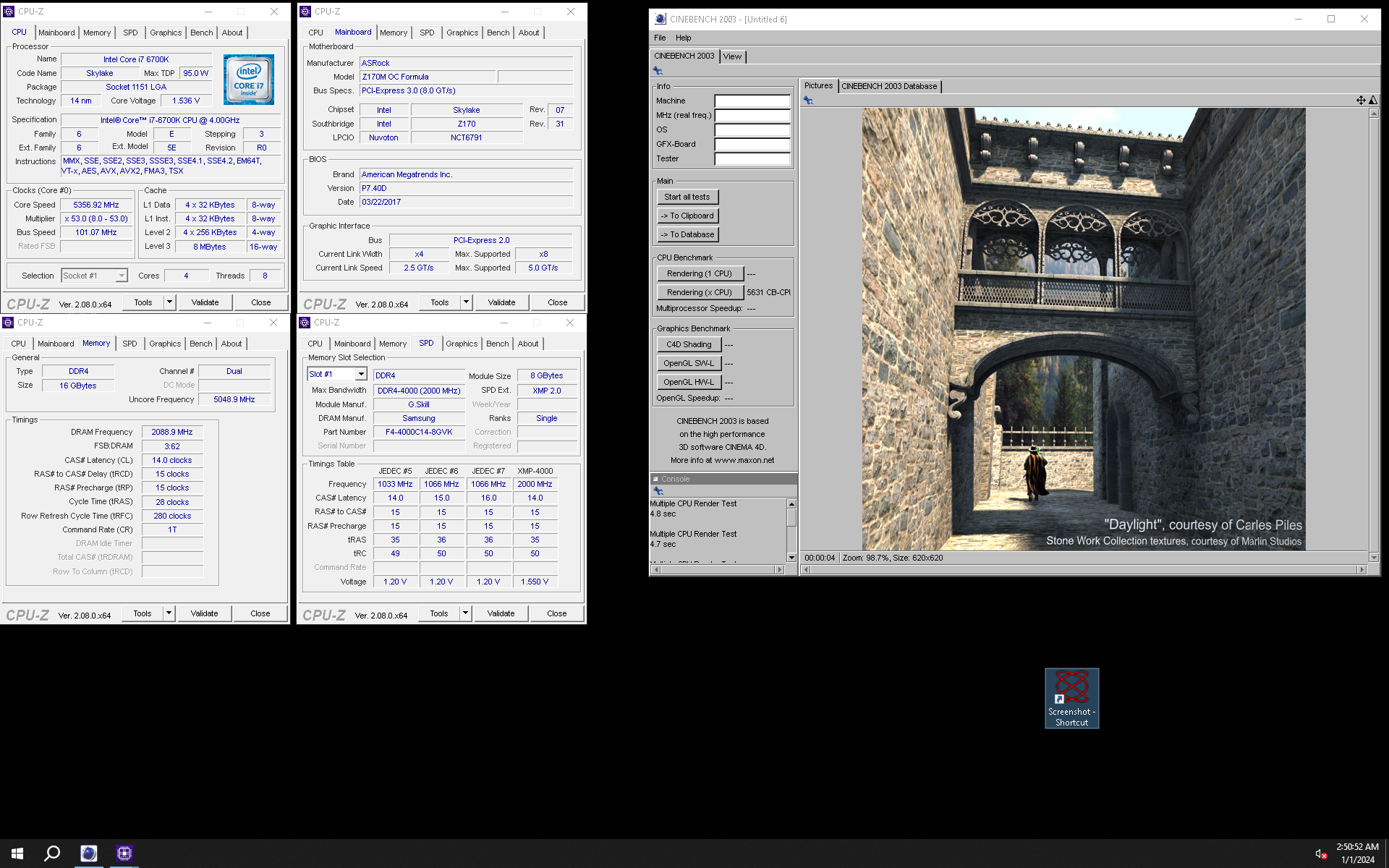Click the pin icon below CINEBENCH 2003 tab

[658, 70]
